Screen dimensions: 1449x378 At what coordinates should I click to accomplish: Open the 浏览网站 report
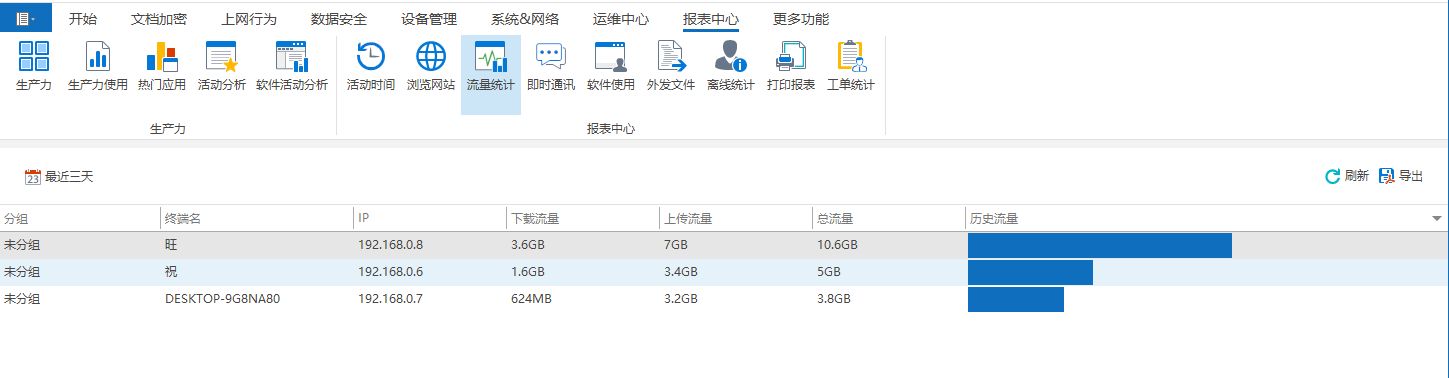(x=431, y=67)
